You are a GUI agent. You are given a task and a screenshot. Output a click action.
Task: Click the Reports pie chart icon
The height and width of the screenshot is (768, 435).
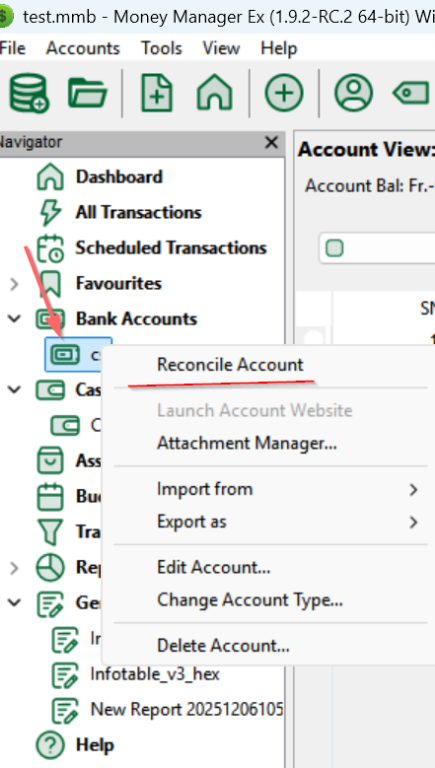point(50,567)
